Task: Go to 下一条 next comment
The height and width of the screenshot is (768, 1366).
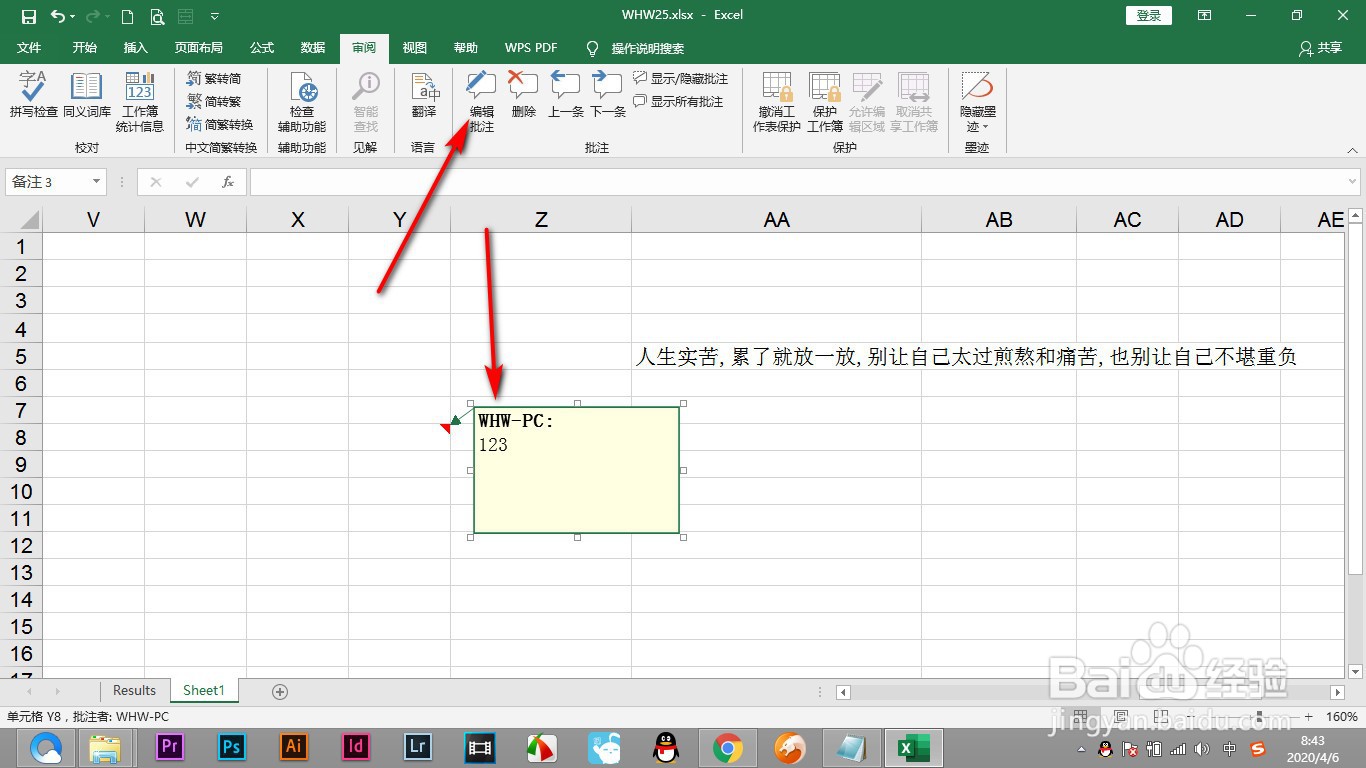Action: click(608, 96)
